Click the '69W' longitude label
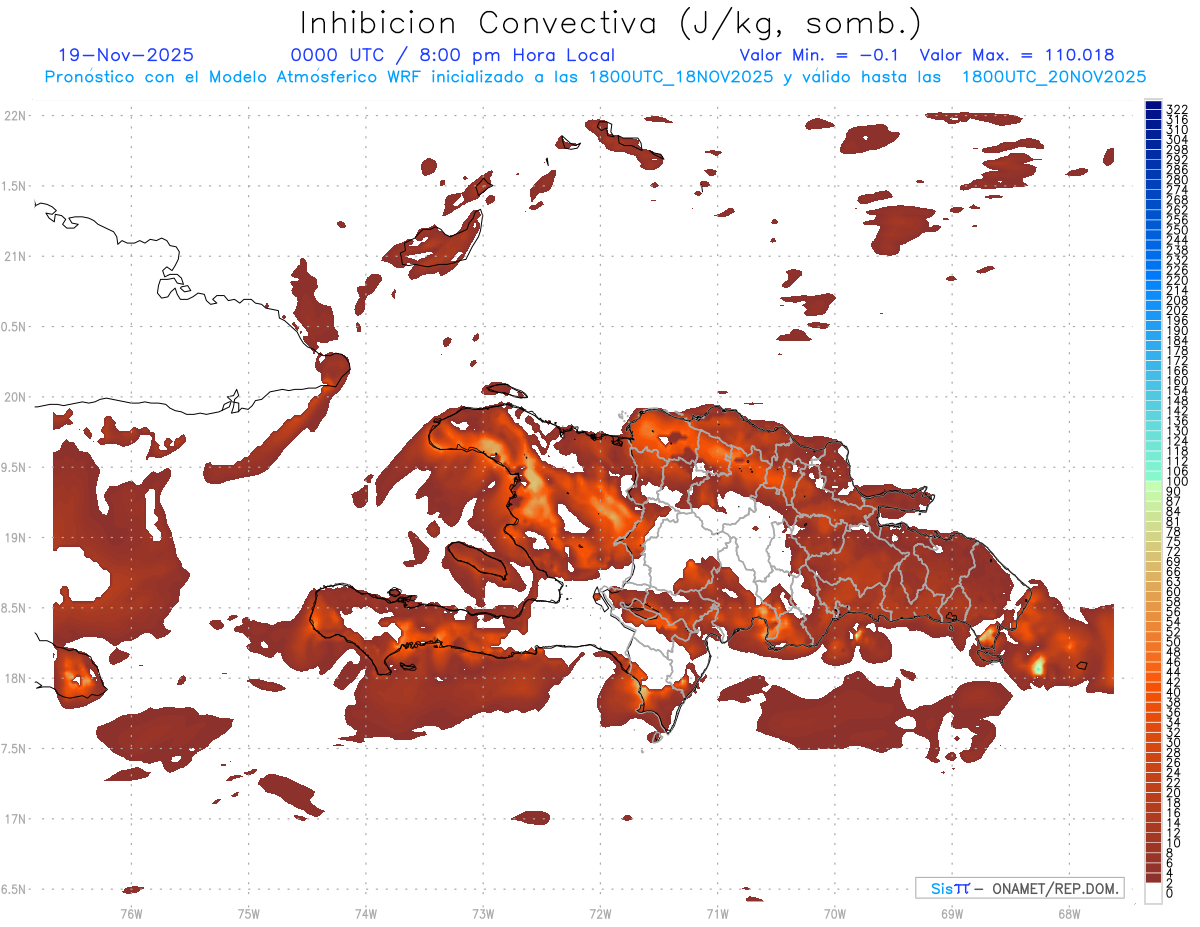This screenshot has width=1200, height=927. 951,913
